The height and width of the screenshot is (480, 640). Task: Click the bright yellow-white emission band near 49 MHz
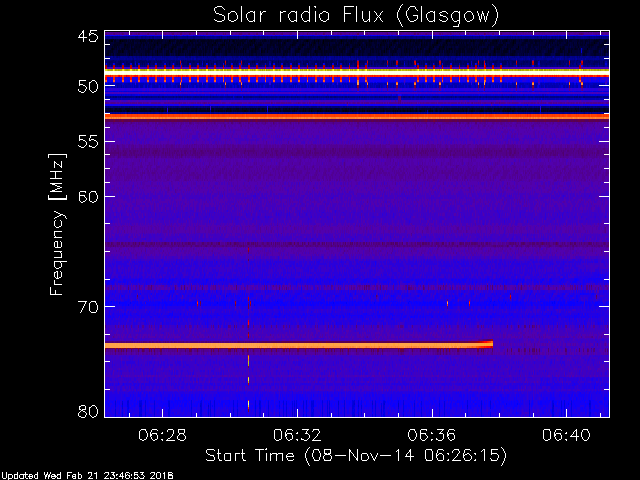click(x=357, y=72)
